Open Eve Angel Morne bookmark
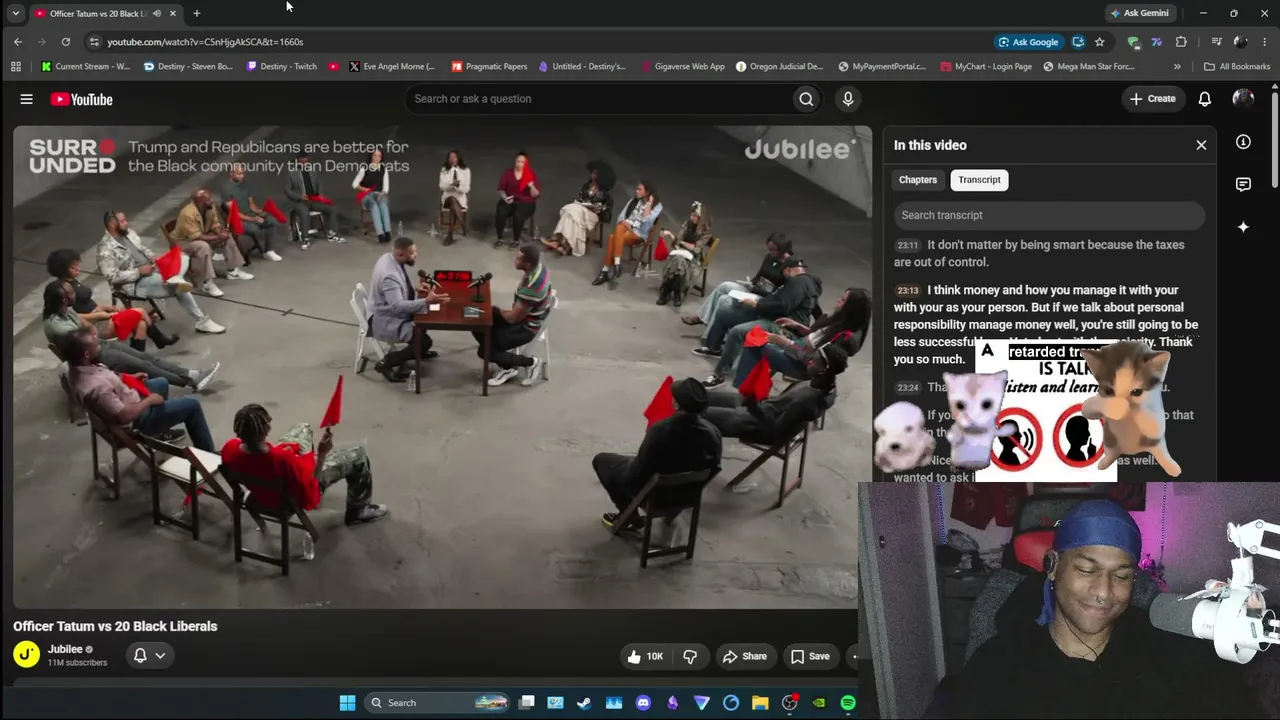Image resolution: width=1280 pixels, height=720 pixels. (x=392, y=67)
